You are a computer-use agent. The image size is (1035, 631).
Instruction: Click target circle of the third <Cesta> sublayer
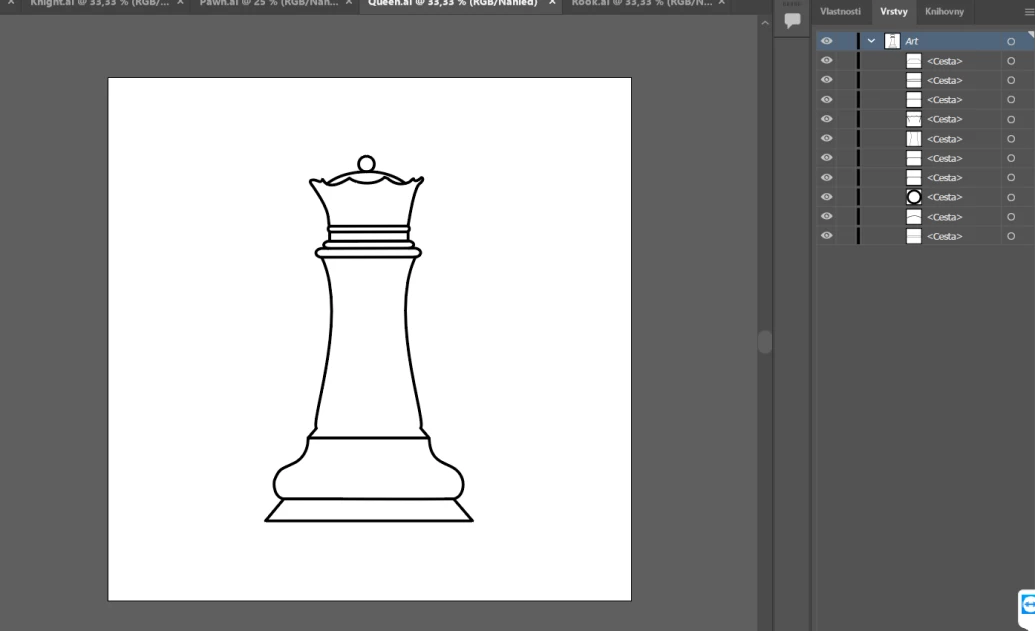pyautogui.click(x=1011, y=100)
